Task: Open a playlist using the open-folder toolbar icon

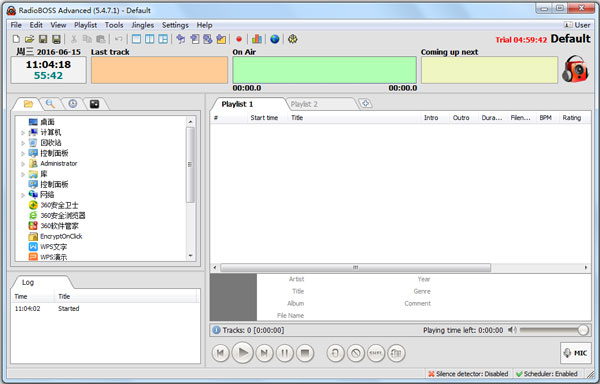Action: tap(29, 39)
